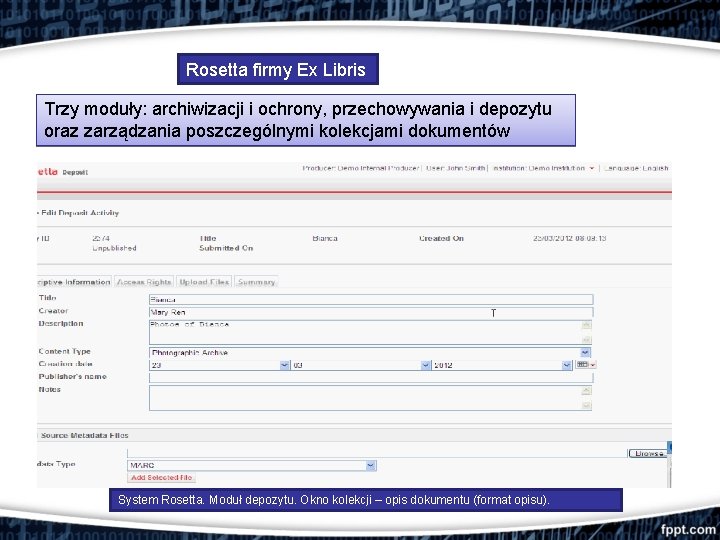
Task: Click the Source Metadata Files section header
Action: coord(84,435)
